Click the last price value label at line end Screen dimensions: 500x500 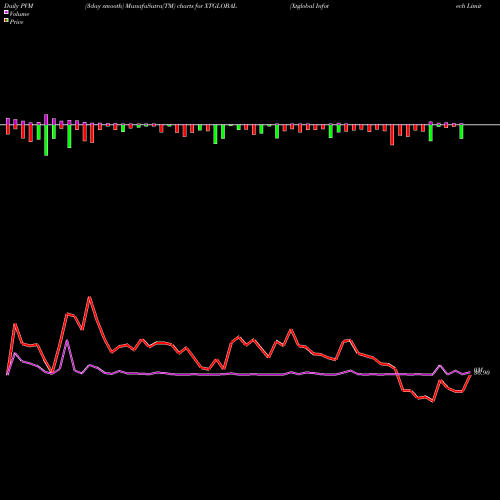[x=482, y=372]
